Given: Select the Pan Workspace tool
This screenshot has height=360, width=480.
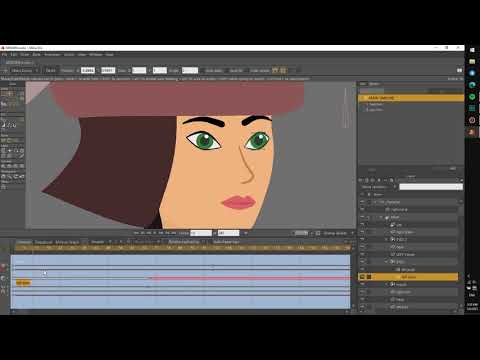Looking at the screenshot, I should (x=4, y=176).
